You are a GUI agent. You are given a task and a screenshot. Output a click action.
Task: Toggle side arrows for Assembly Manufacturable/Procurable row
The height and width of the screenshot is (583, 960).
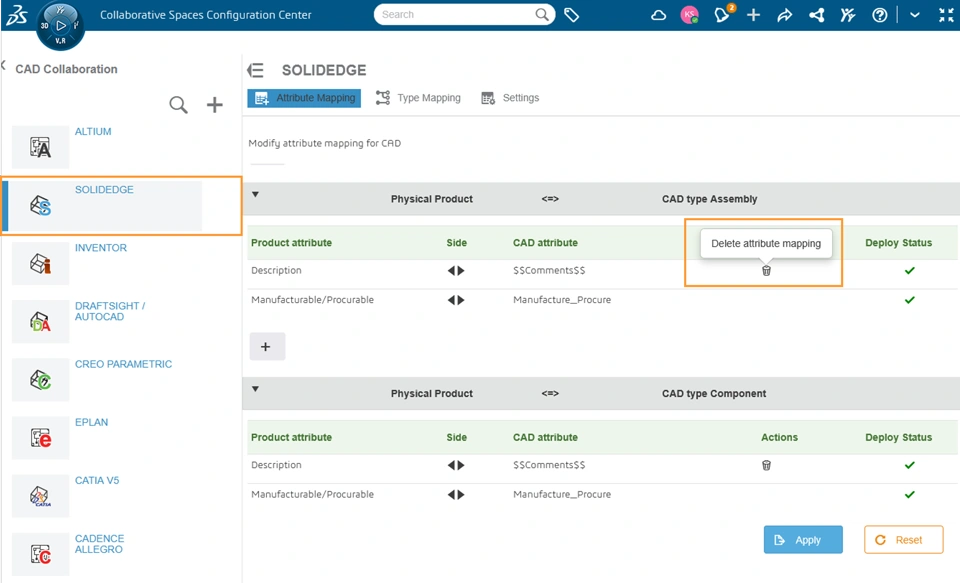456,300
